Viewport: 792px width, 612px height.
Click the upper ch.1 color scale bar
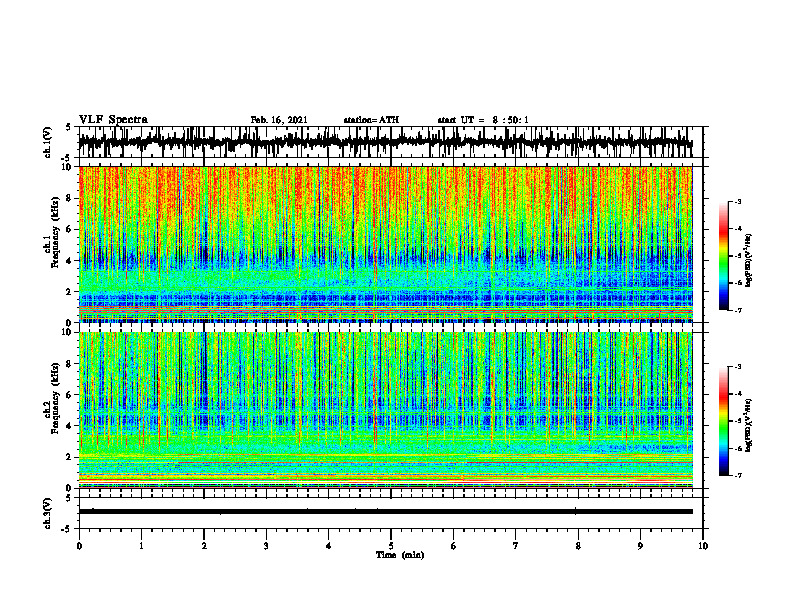coord(724,256)
